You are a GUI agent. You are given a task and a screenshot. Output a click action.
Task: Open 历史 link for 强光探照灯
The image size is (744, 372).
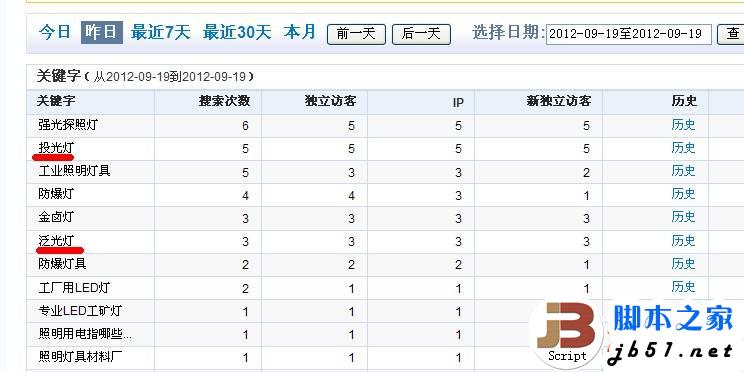683,125
